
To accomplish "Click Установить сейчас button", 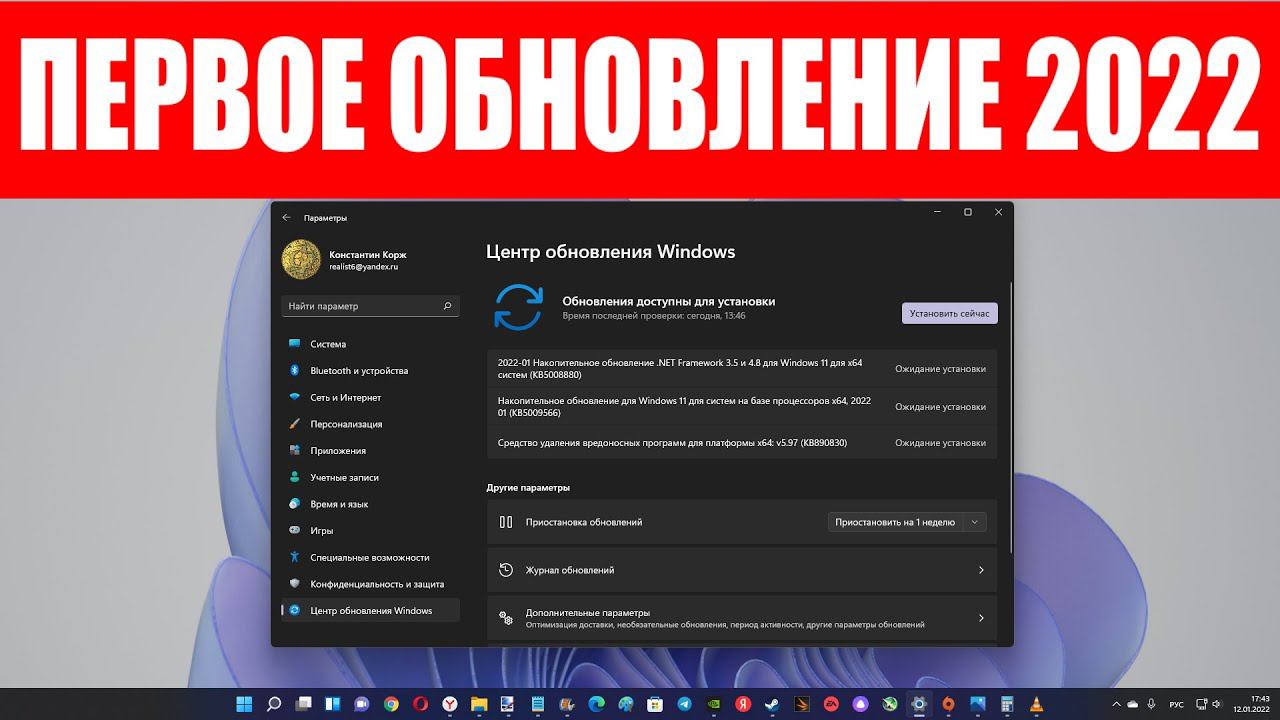I will (949, 313).
